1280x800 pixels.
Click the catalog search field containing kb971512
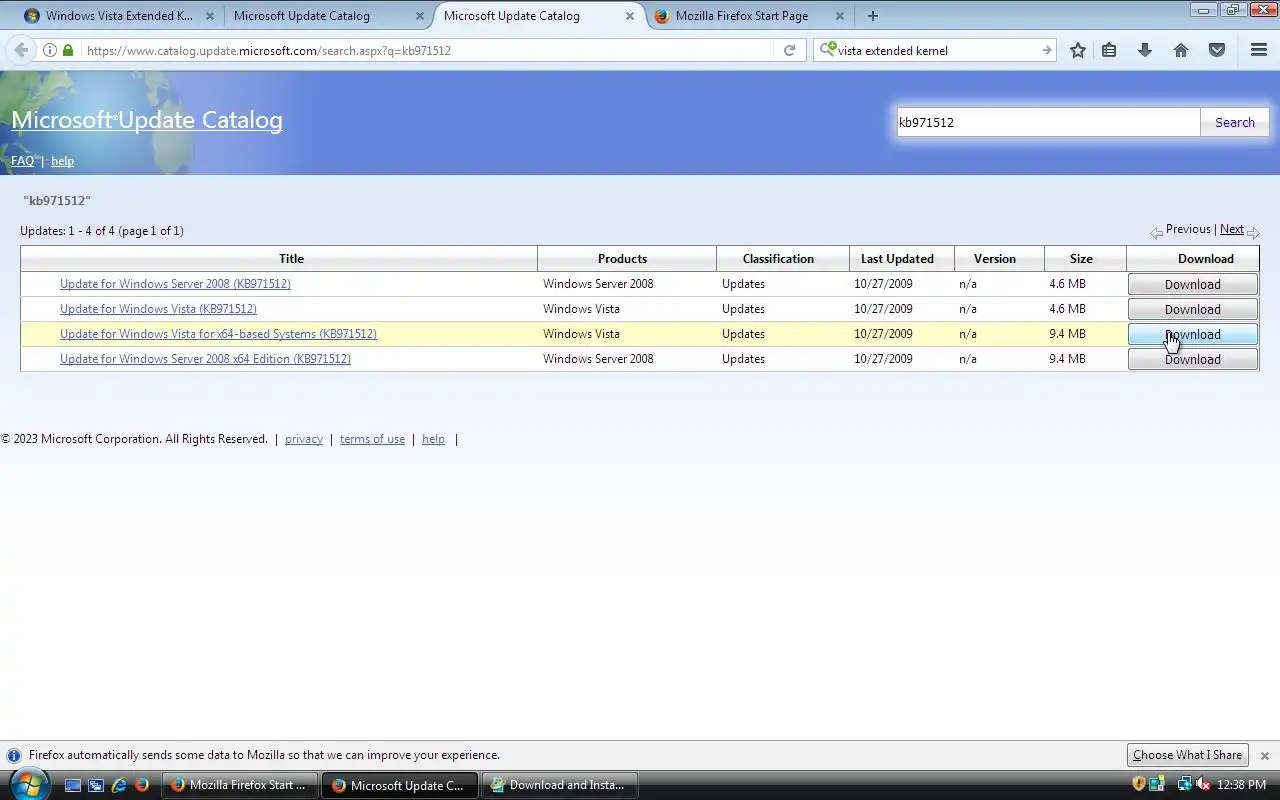point(1048,122)
